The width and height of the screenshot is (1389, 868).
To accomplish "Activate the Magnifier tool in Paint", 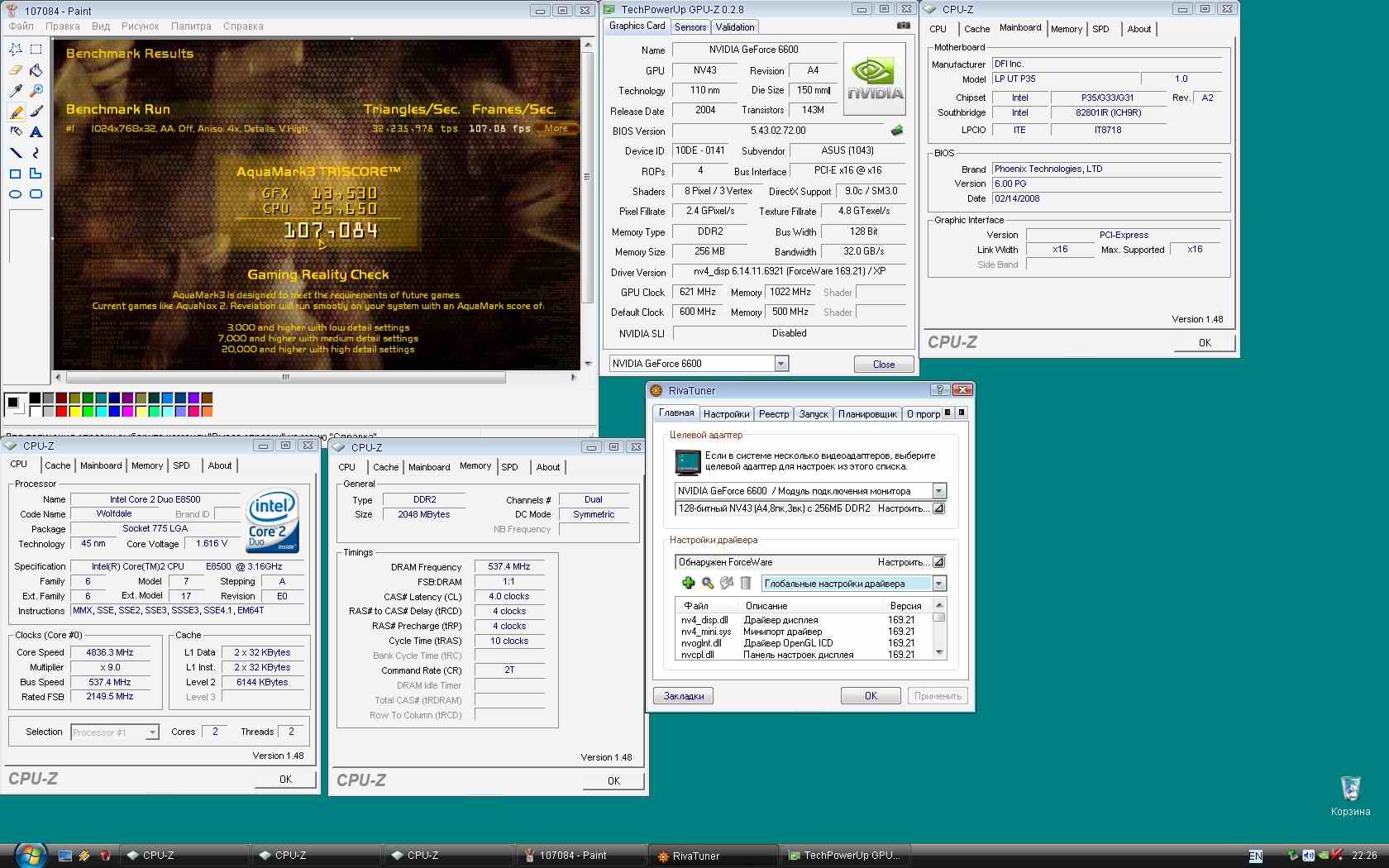I will point(36,91).
